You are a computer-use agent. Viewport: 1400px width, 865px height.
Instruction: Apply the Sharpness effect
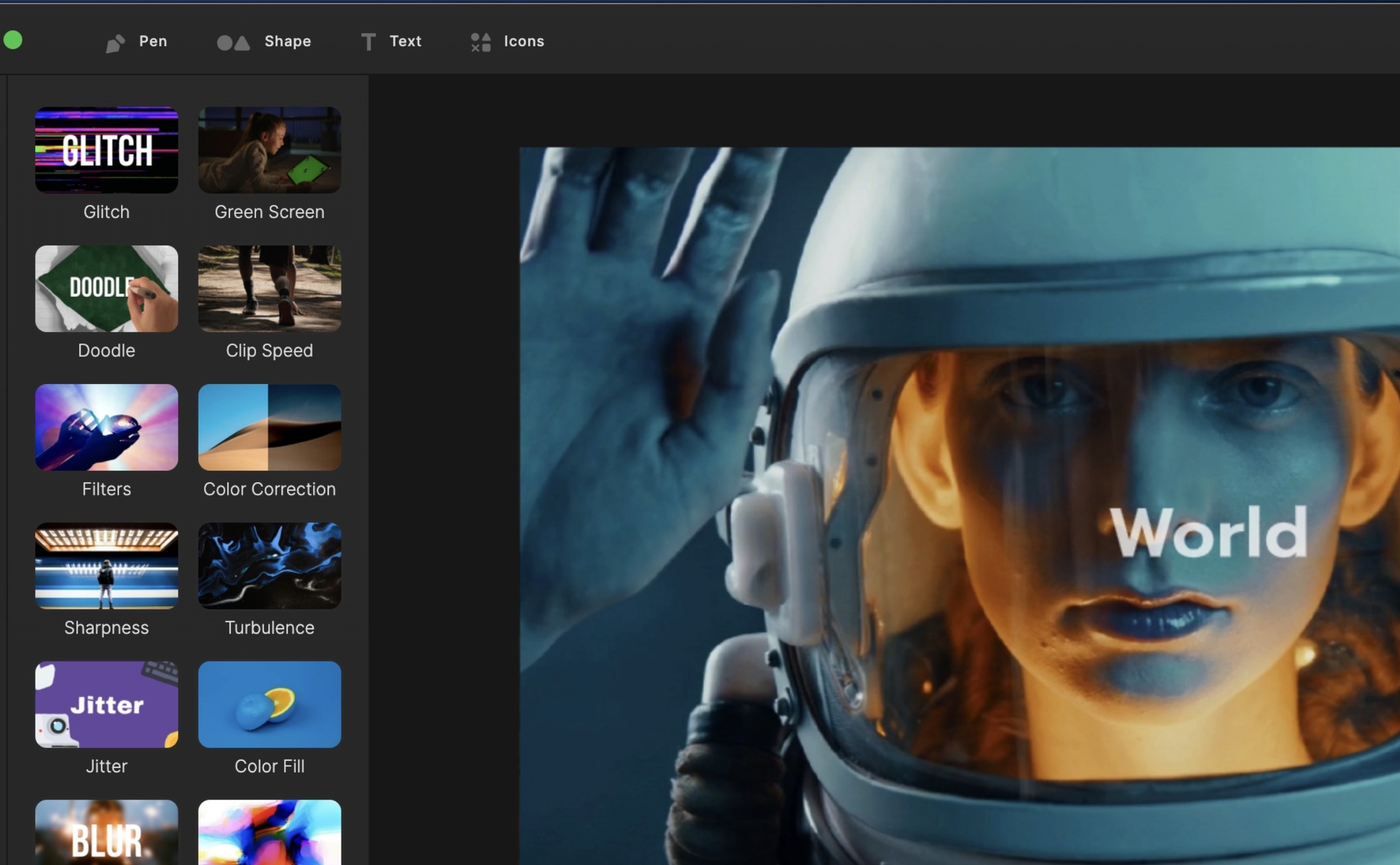coord(106,565)
